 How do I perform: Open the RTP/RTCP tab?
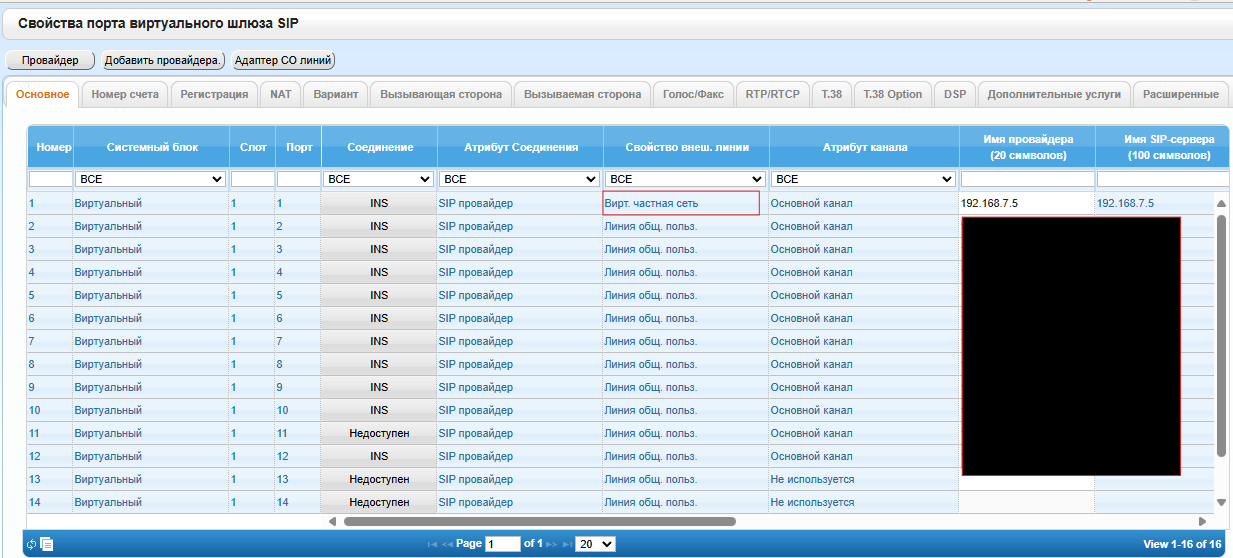click(773, 94)
